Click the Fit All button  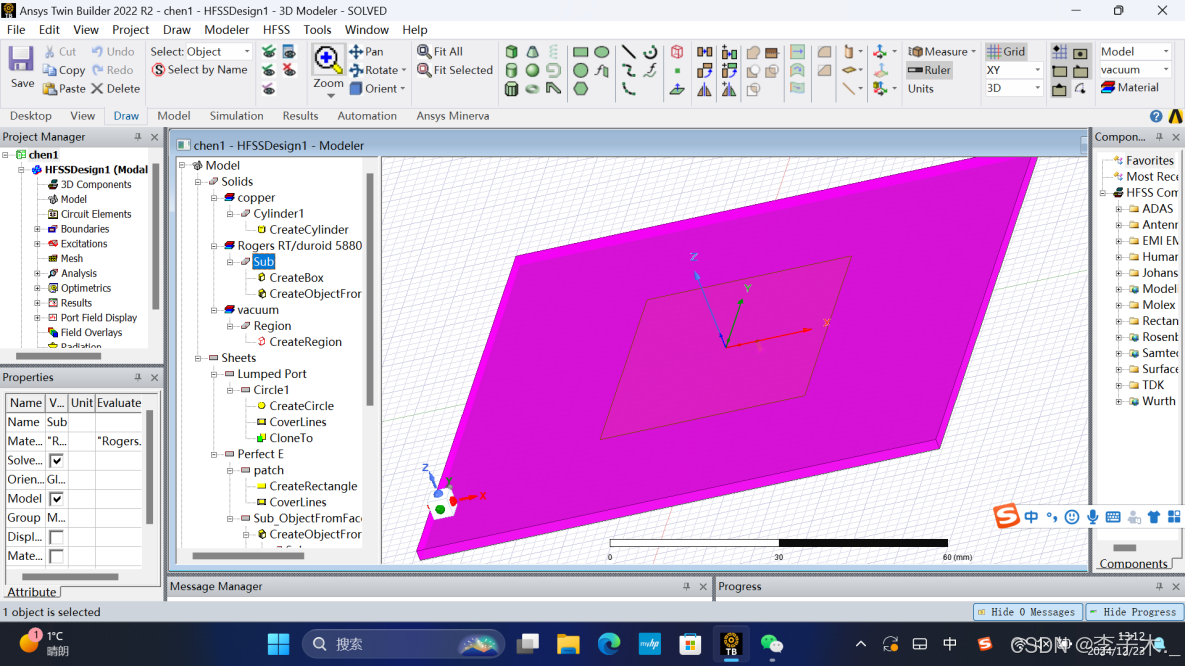[440, 51]
